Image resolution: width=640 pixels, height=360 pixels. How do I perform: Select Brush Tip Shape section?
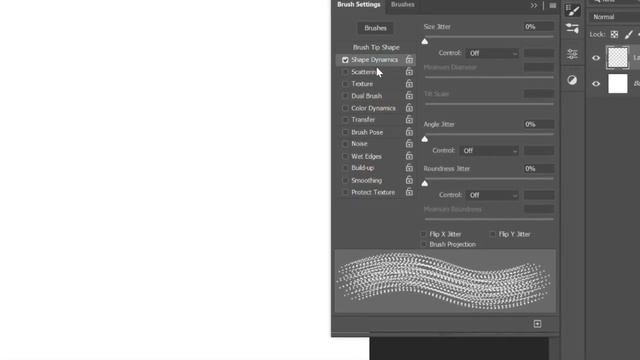click(376, 47)
